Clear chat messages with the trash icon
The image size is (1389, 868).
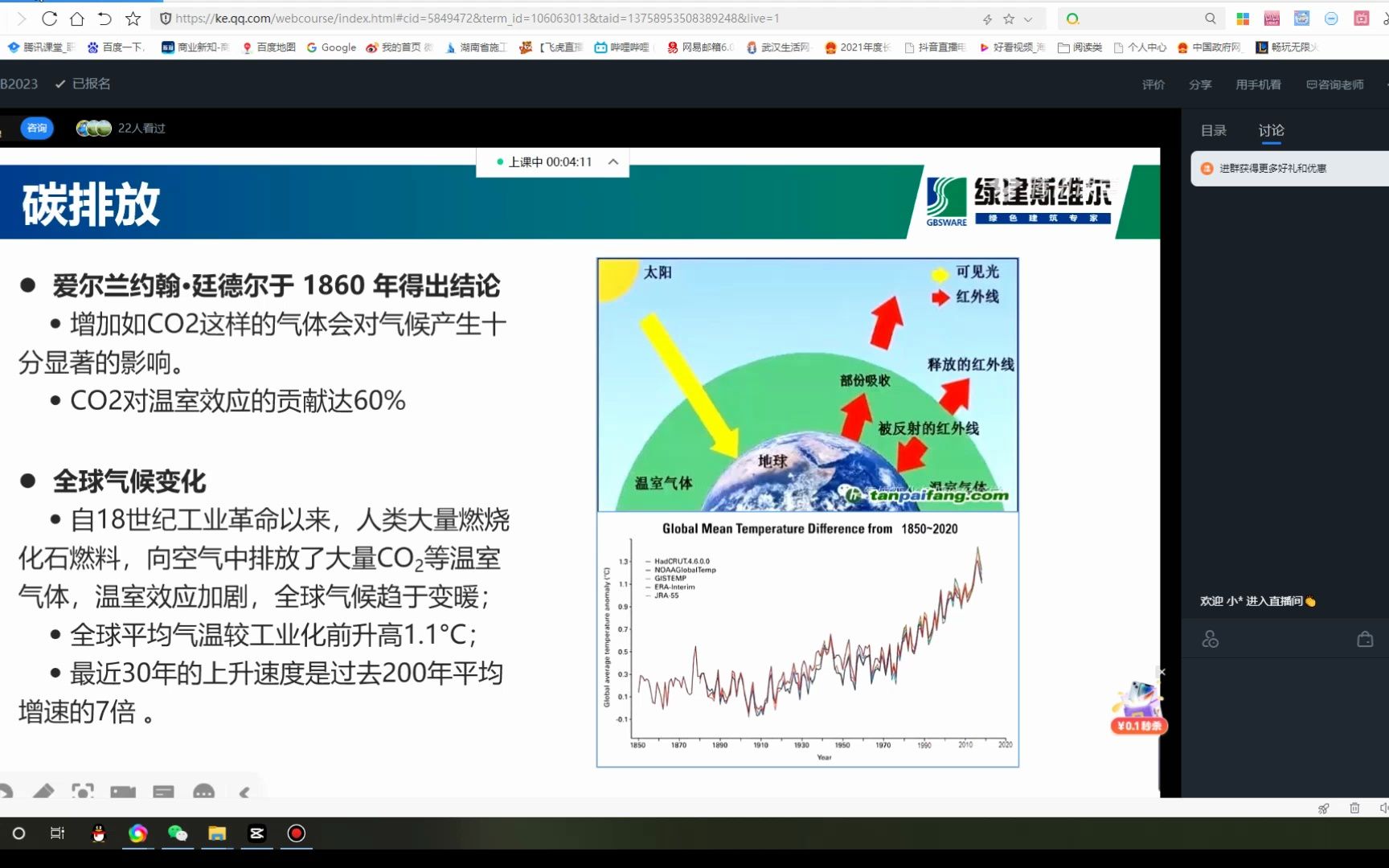pyautogui.click(x=1354, y=809)
